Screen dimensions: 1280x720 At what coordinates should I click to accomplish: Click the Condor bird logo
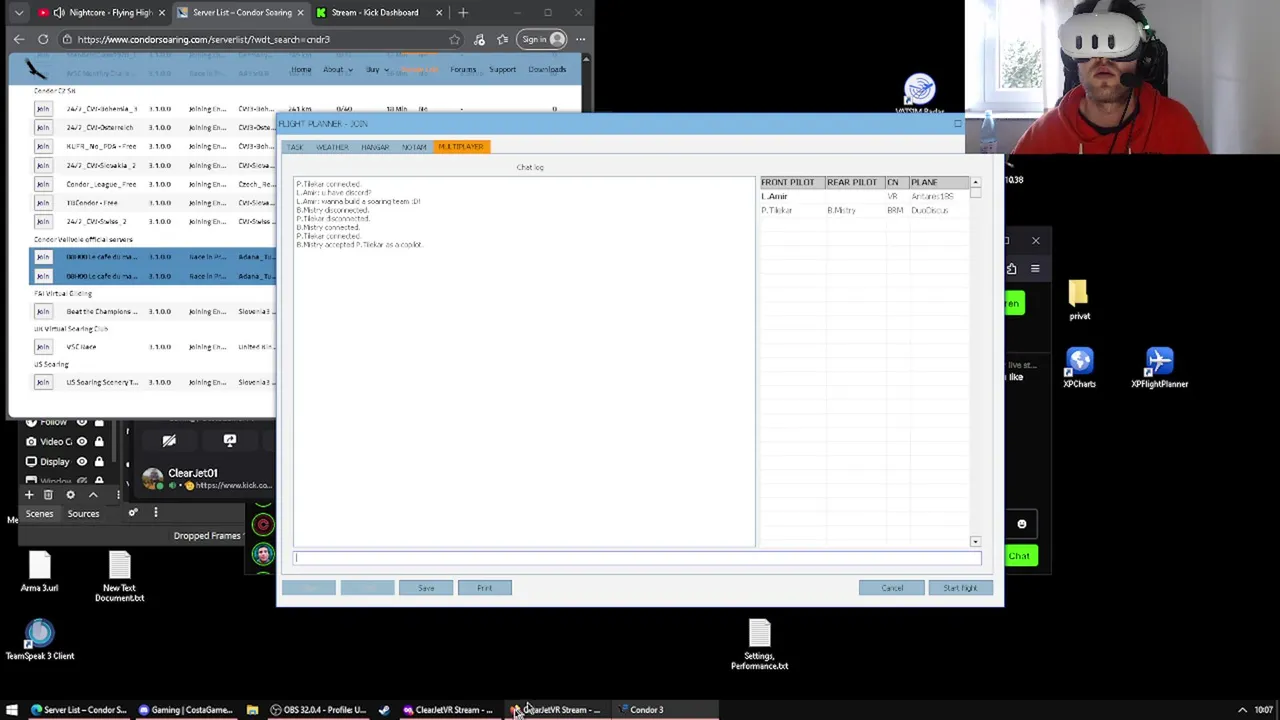(36, 69)
